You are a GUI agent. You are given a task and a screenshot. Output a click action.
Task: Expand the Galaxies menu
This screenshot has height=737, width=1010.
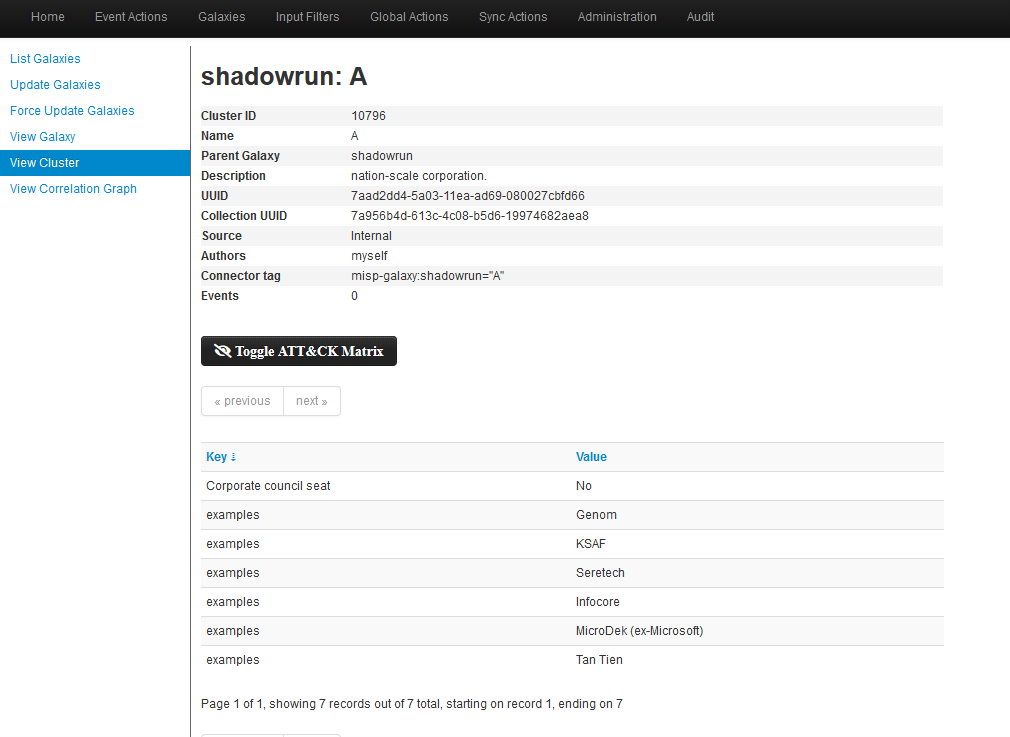coord(221,17)
